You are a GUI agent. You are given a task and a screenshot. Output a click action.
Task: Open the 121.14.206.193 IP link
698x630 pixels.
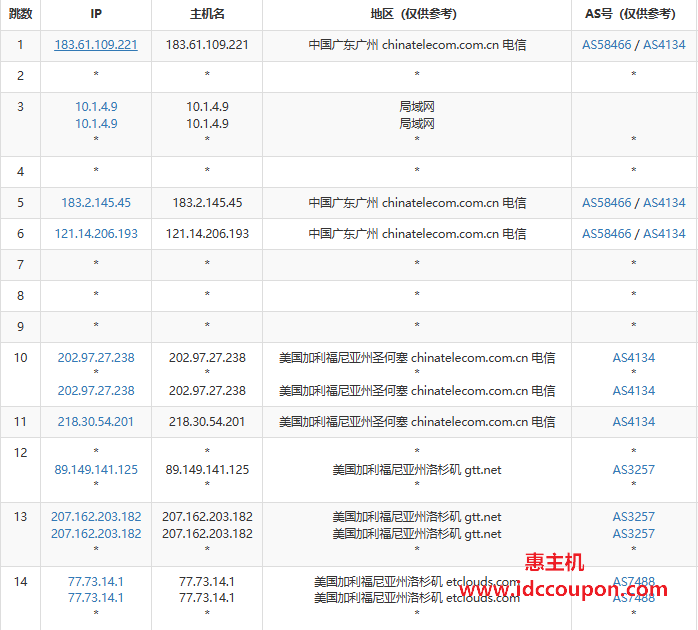click(x=96, y=234)
